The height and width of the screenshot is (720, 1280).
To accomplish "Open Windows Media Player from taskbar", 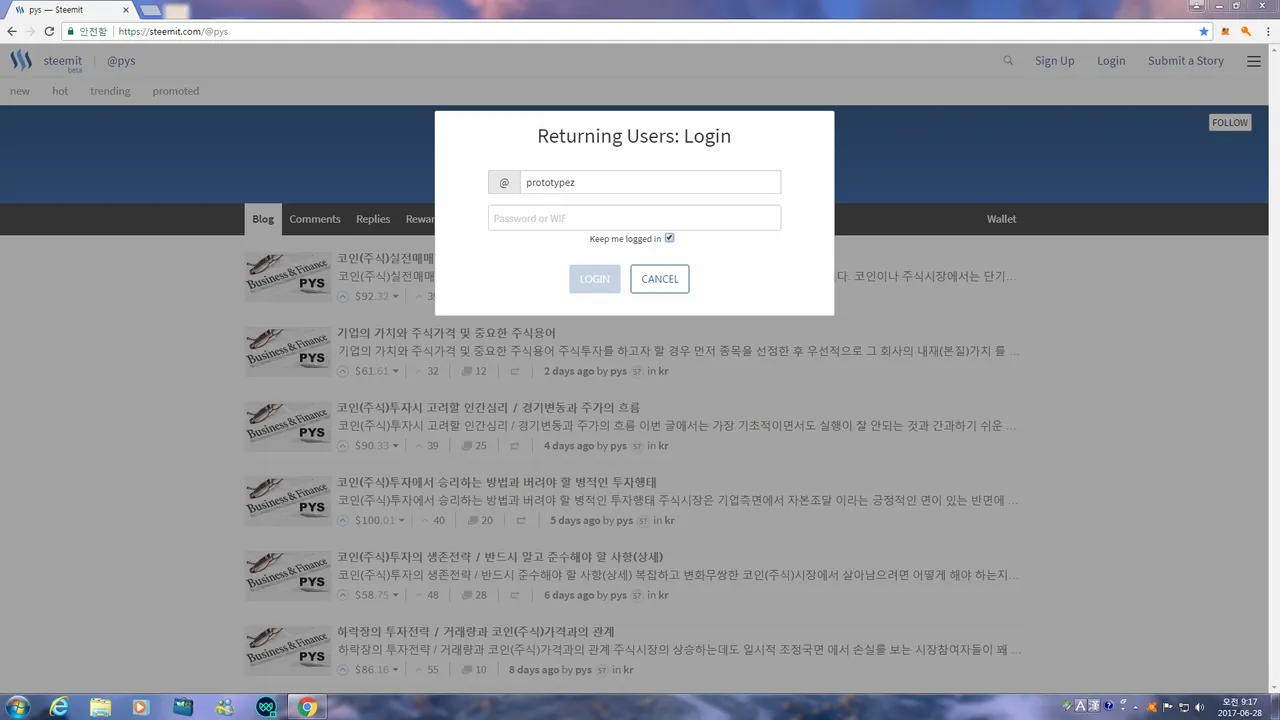I will point(140,707).
